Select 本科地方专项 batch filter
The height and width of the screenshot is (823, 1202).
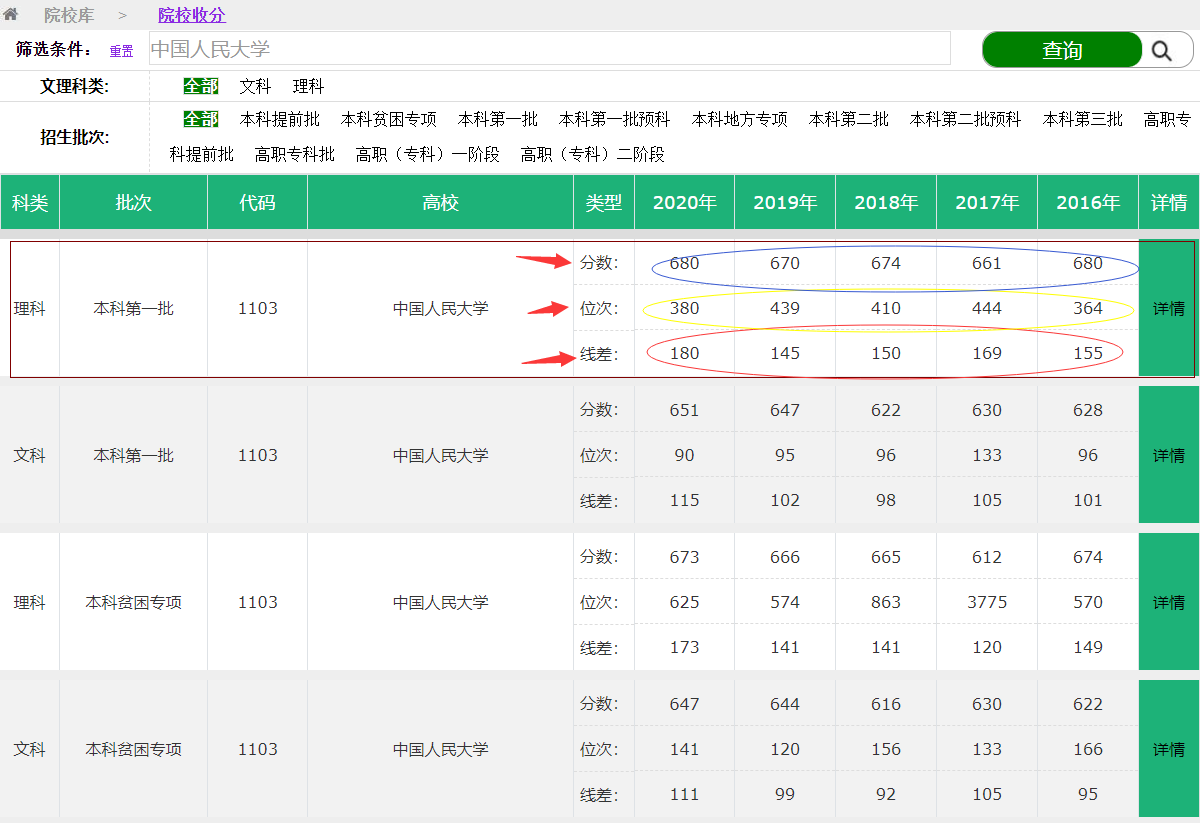coord(739,119)
